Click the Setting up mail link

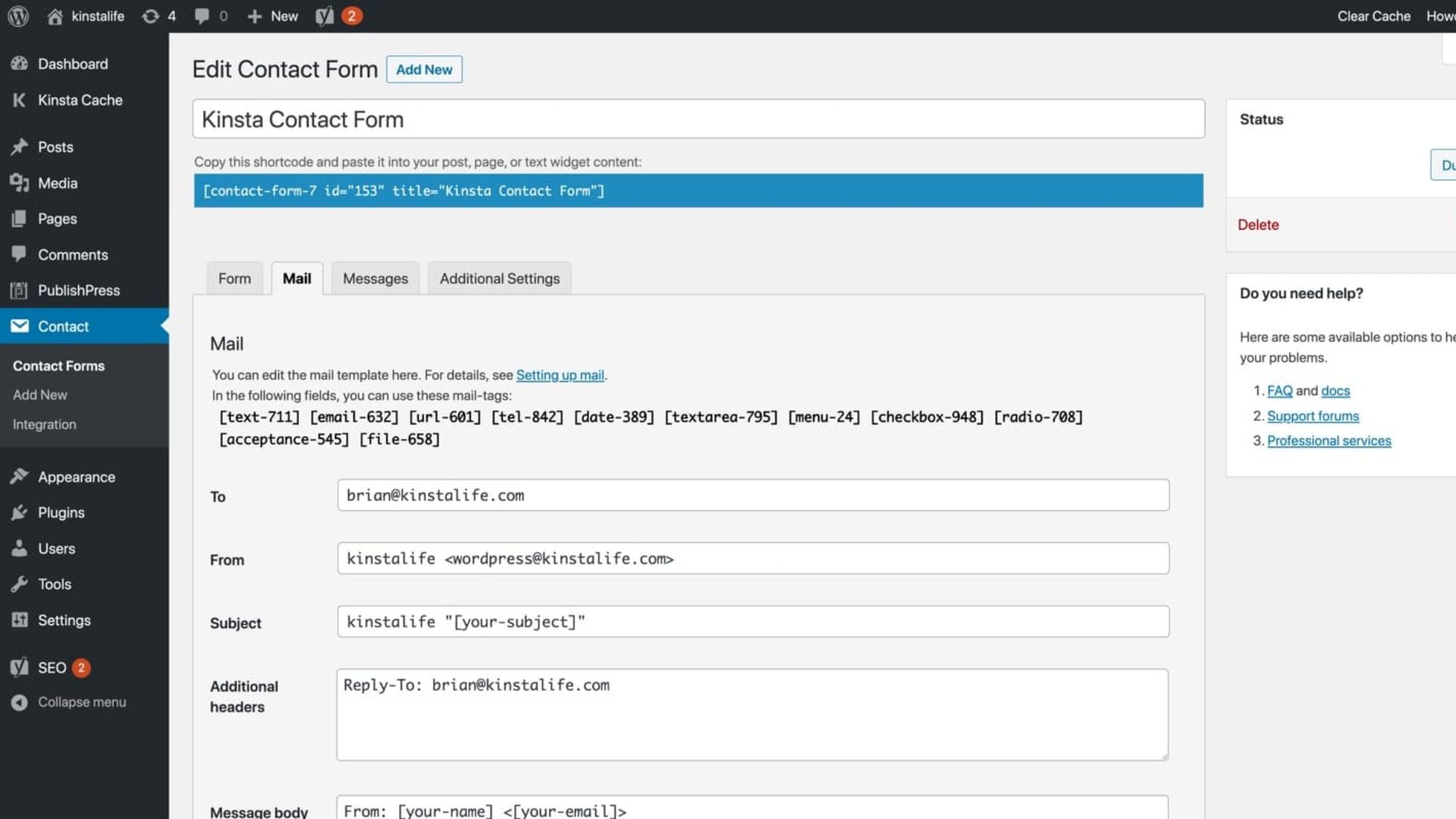560,374
